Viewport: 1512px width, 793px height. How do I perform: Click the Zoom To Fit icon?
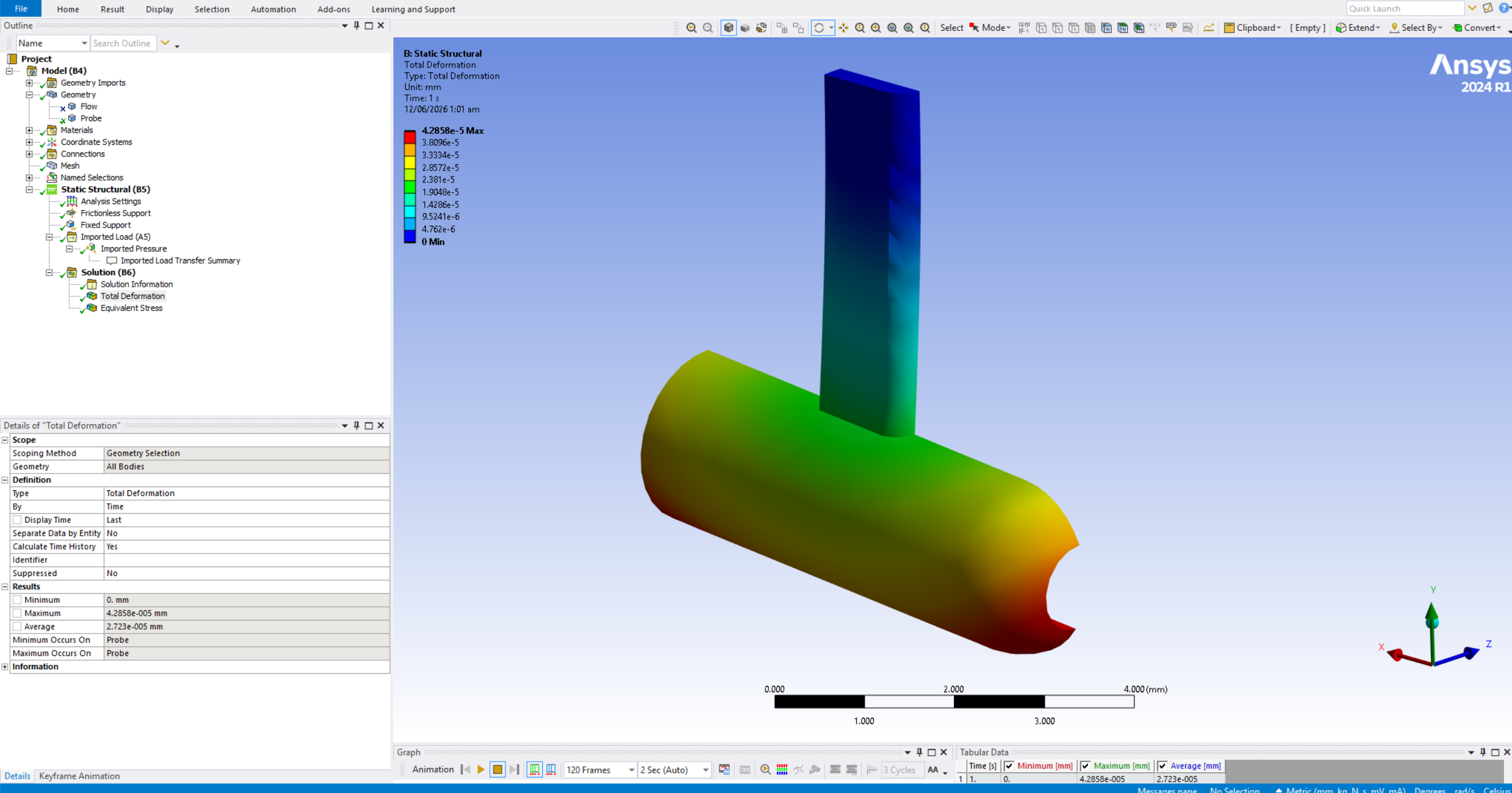[x=892, y=28]
